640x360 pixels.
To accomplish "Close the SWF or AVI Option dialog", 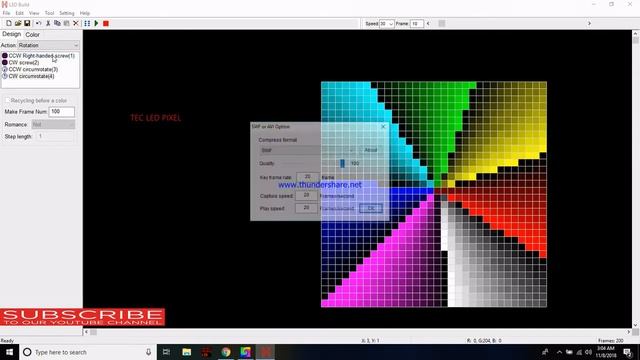I will pos(383,127).
